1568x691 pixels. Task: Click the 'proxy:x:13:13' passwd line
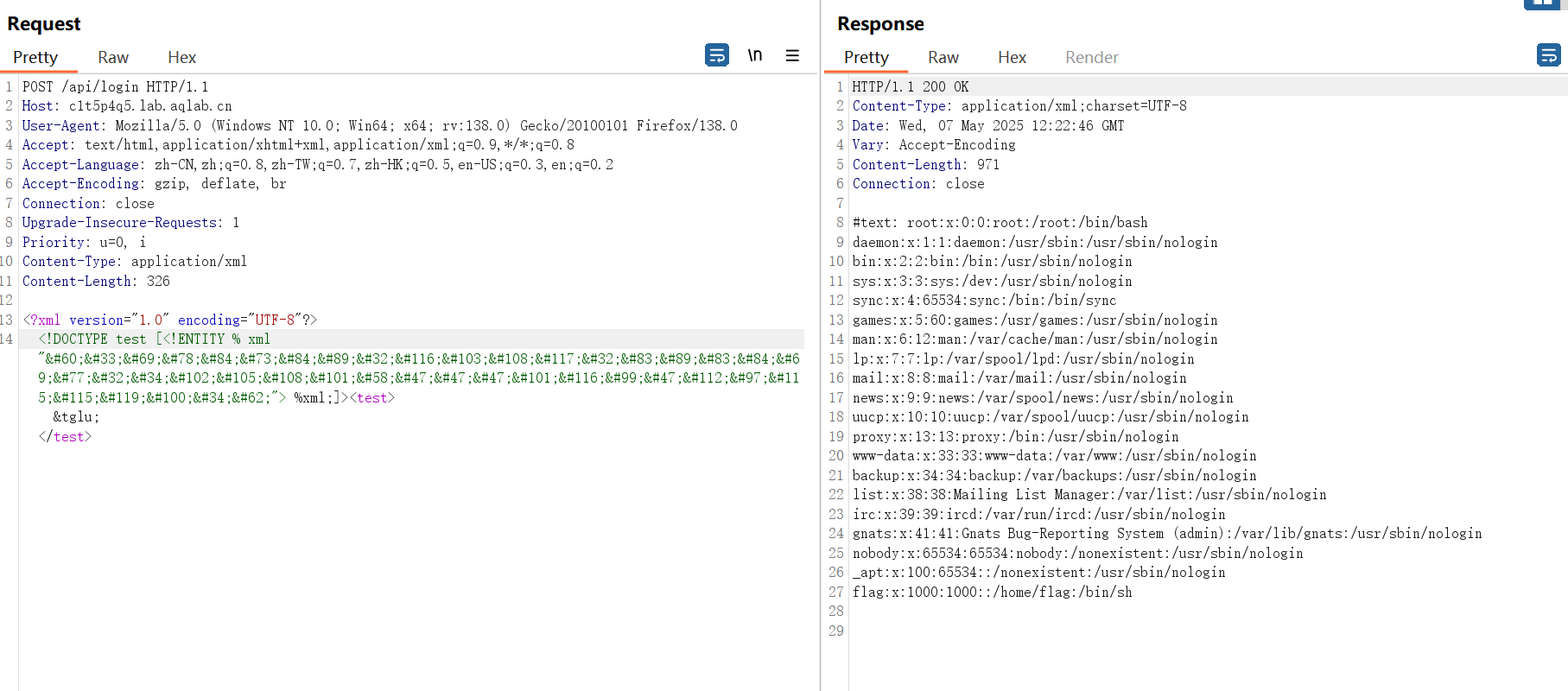point(1016,437)
